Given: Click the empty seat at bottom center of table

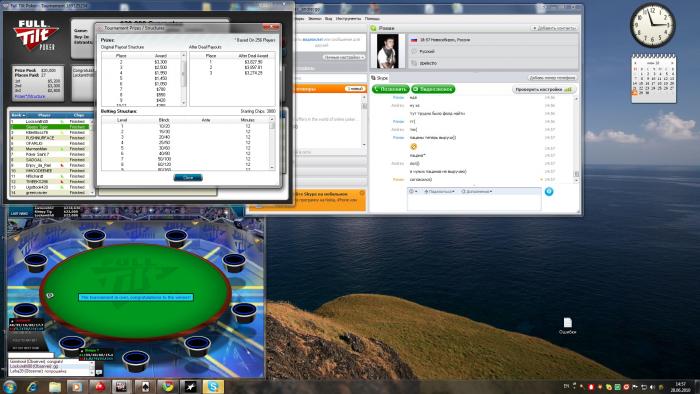Looking at the screenshot, I should tap(136, 361).
